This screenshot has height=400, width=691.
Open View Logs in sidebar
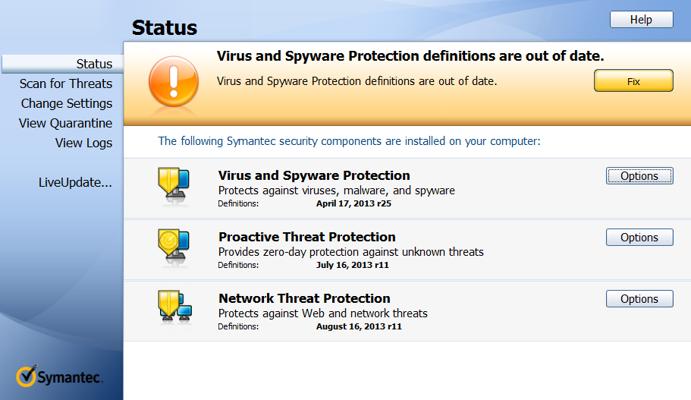pyautogui.click(x=83, y=143)
